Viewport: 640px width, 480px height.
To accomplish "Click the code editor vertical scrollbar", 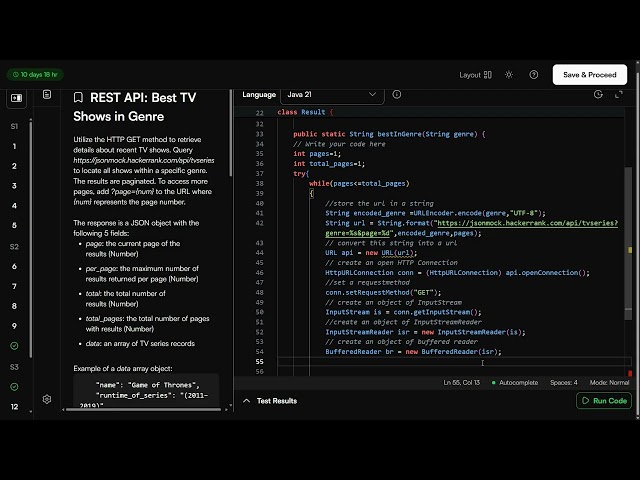I will [x=629, y=243].
